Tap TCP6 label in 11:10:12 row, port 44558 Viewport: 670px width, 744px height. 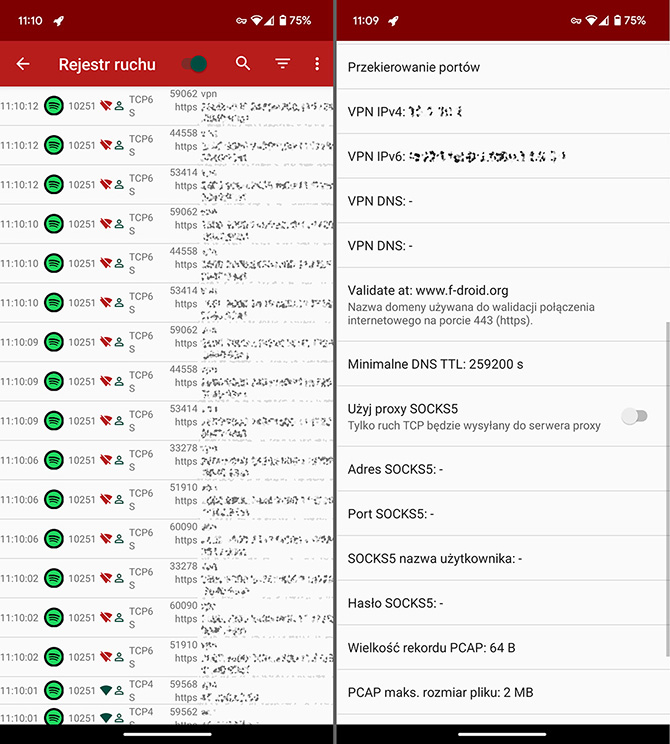pos(141,139)
